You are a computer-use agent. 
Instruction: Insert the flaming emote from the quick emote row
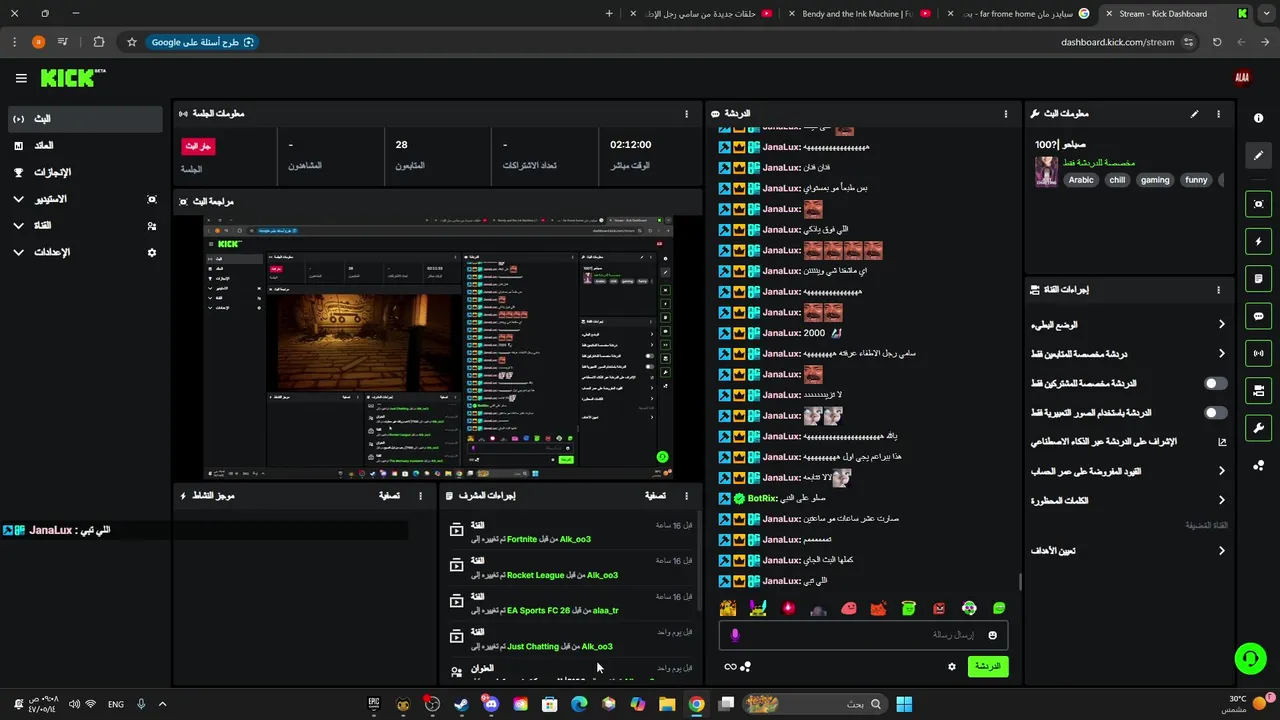(788, 608)
